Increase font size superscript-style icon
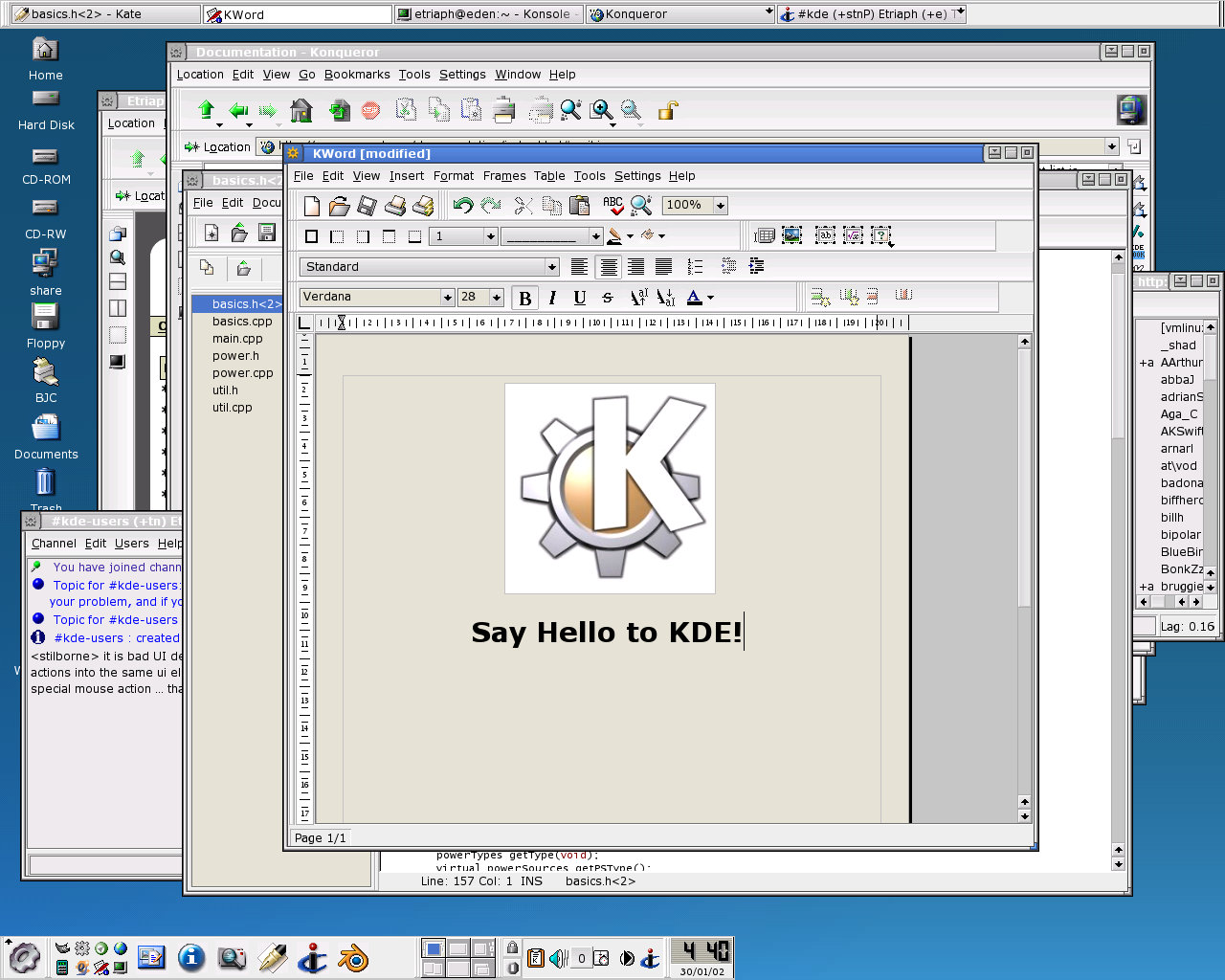 638,298
